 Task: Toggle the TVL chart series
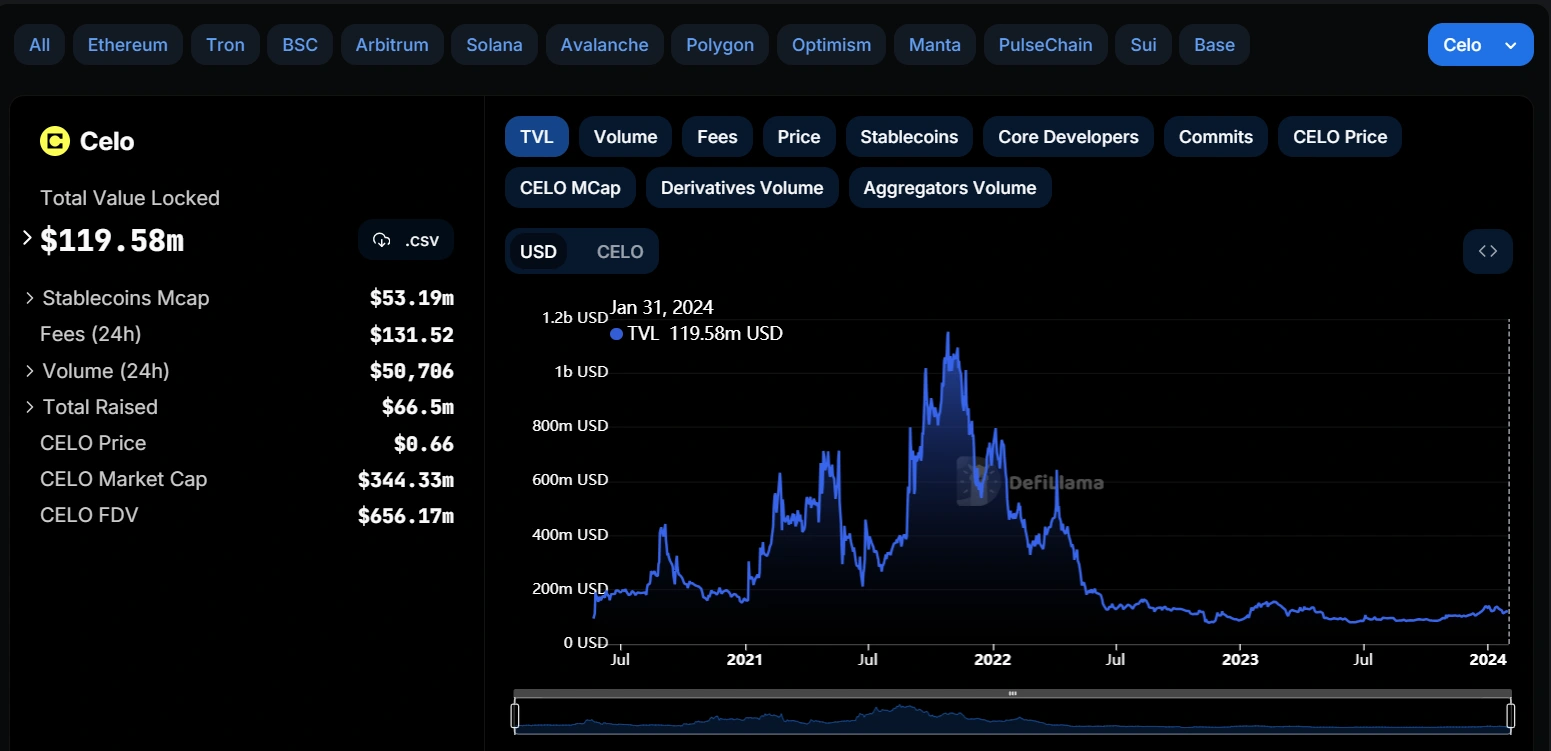[x=537, y=137]
